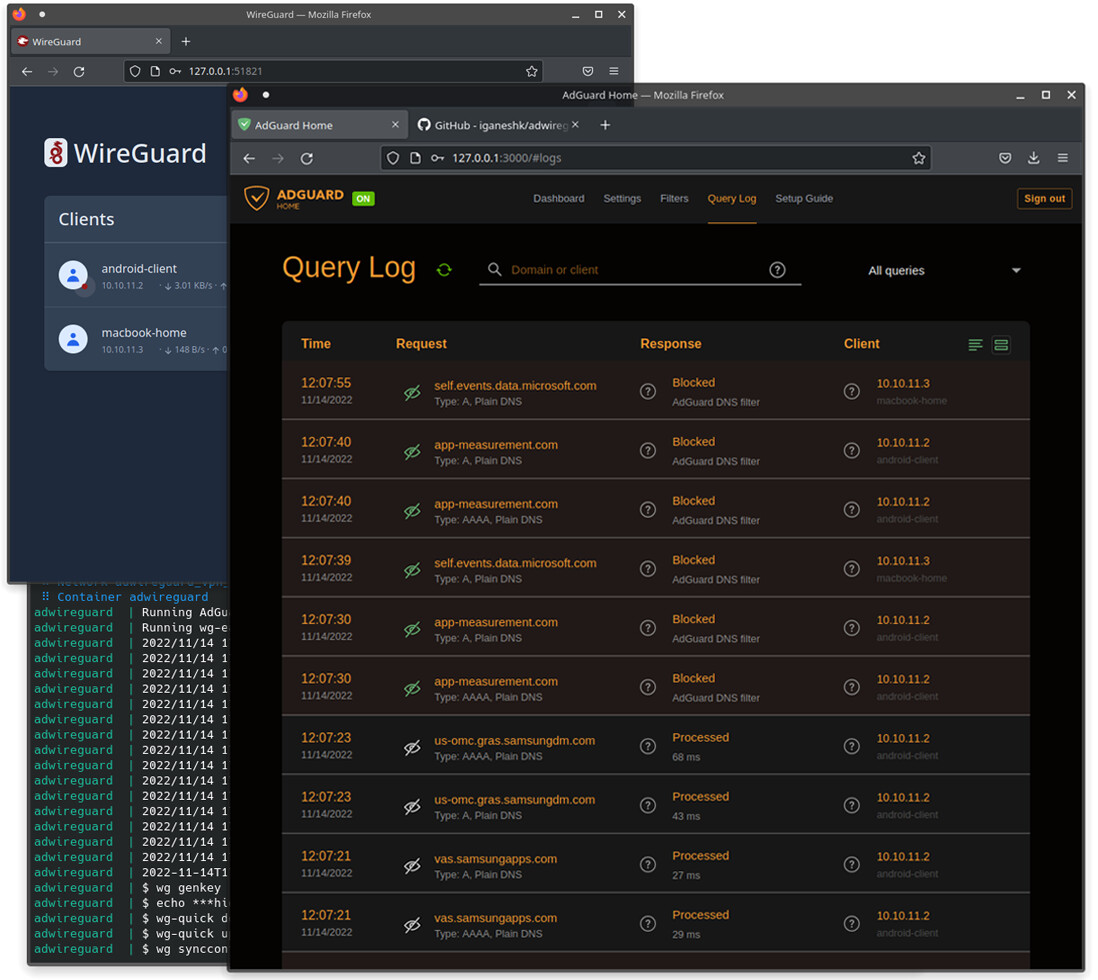The image size is (1098, 980).
Task: Refresh the Query Log with green refresh icon
Action: pyautogui.click(x=444, y=270)
